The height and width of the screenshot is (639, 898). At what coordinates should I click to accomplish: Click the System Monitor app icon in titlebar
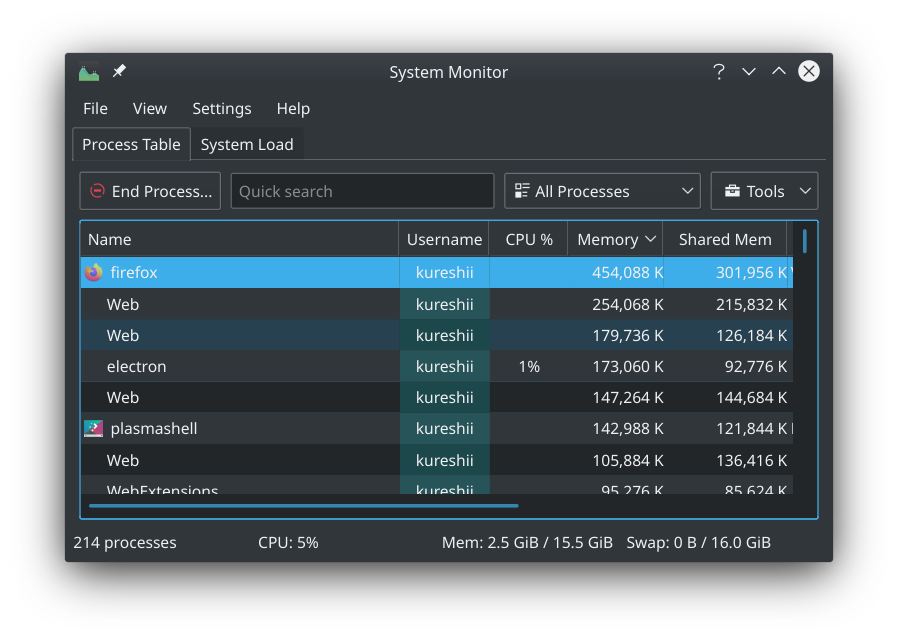[89, 72]
